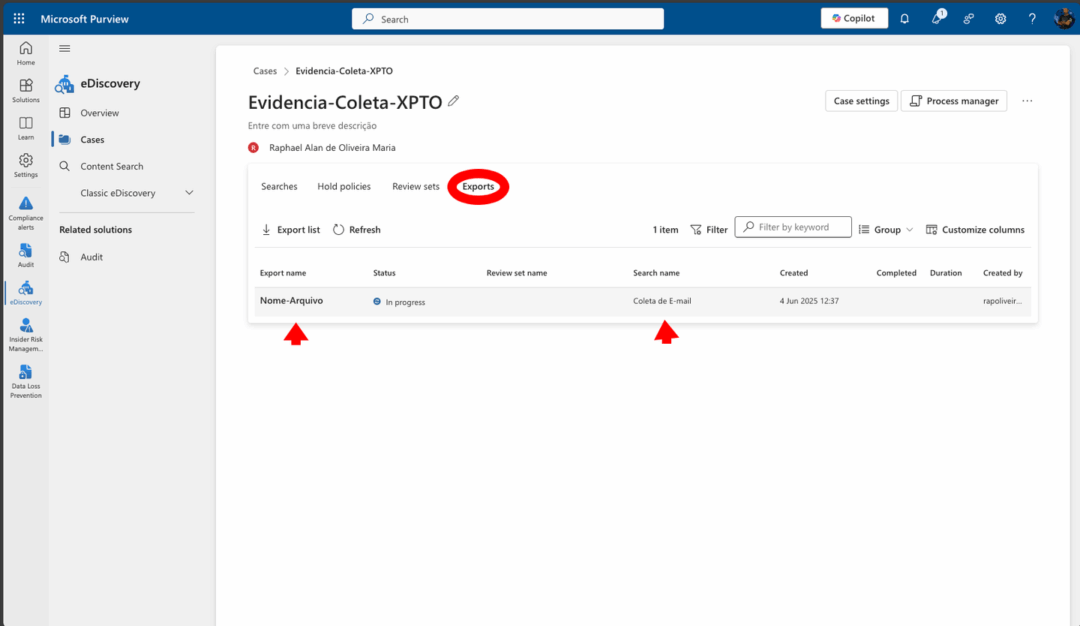Click the Entre com uma breve descrição text
Screen dimensions: 1080x626
tap(312, 126)
